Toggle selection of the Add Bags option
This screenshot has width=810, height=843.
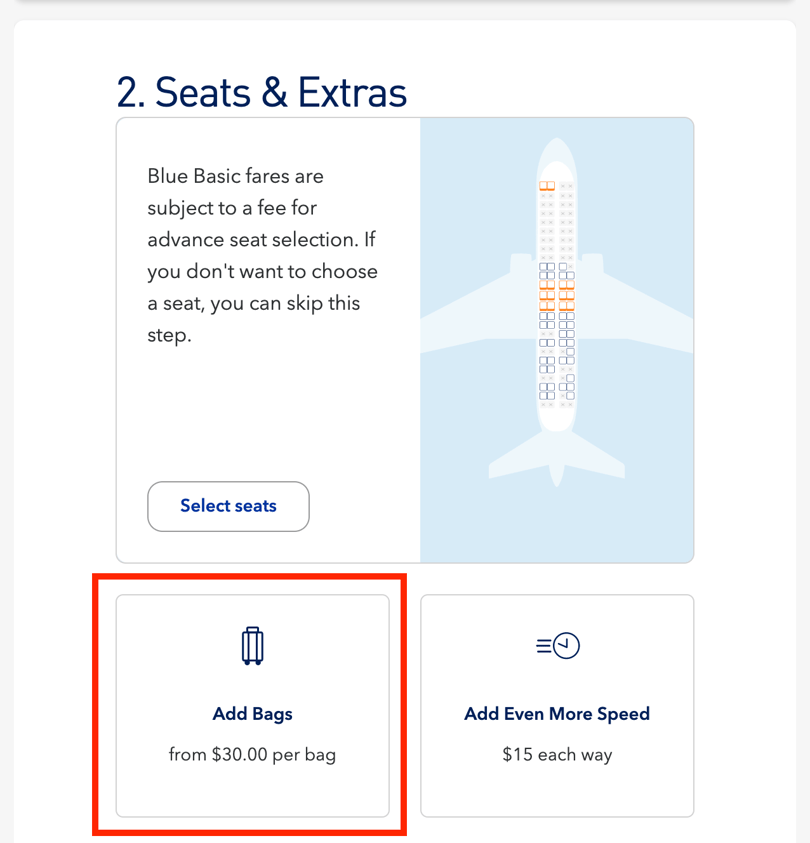tap(252, 705)
